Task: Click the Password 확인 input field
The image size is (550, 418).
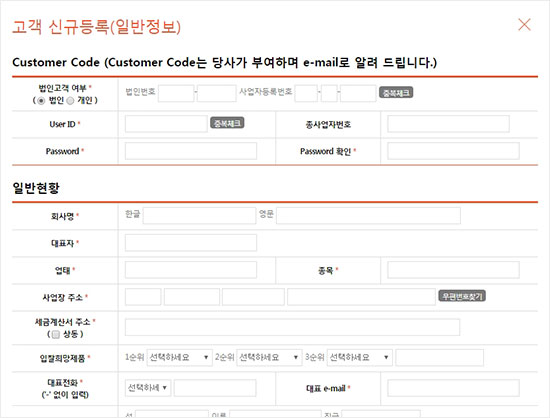Action: (x=453, y=151)
